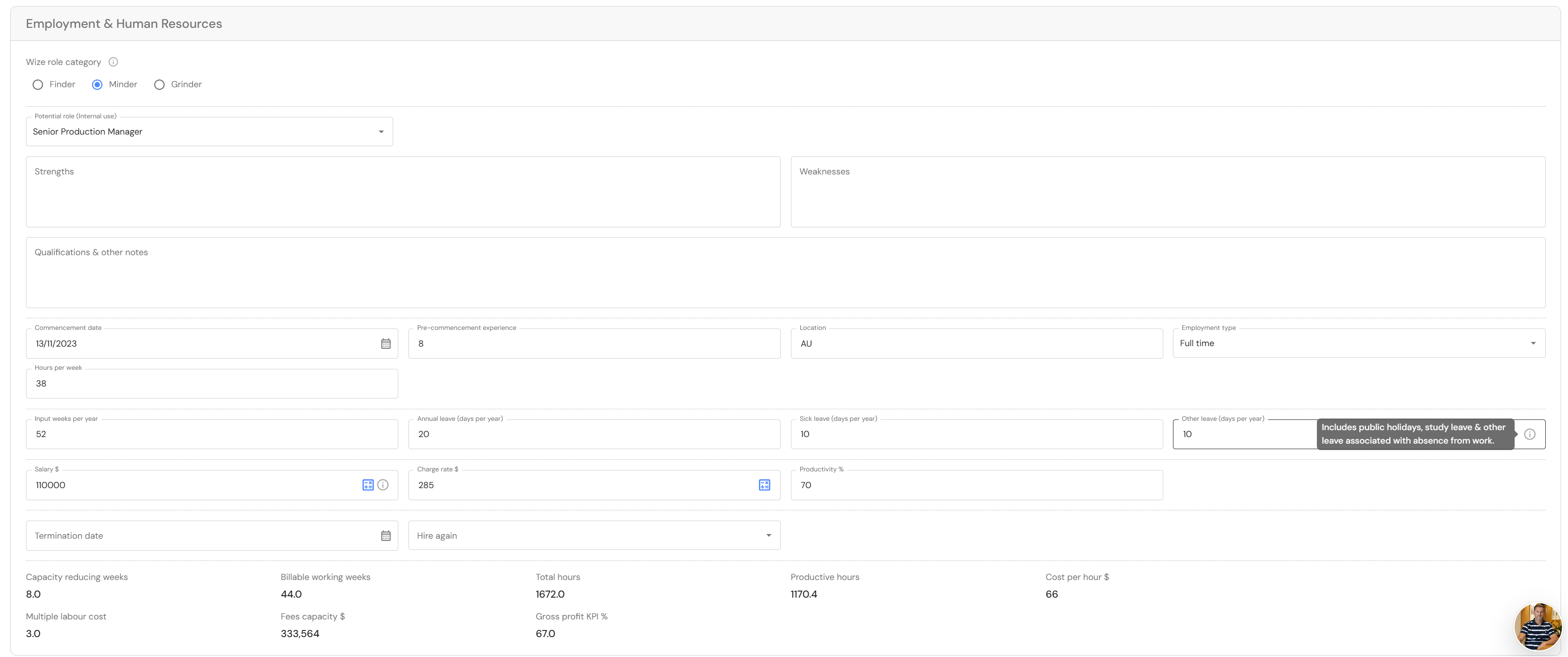Click the Salary calculator icon
This screenshot has height=657, width=1568.
(368, 485)
